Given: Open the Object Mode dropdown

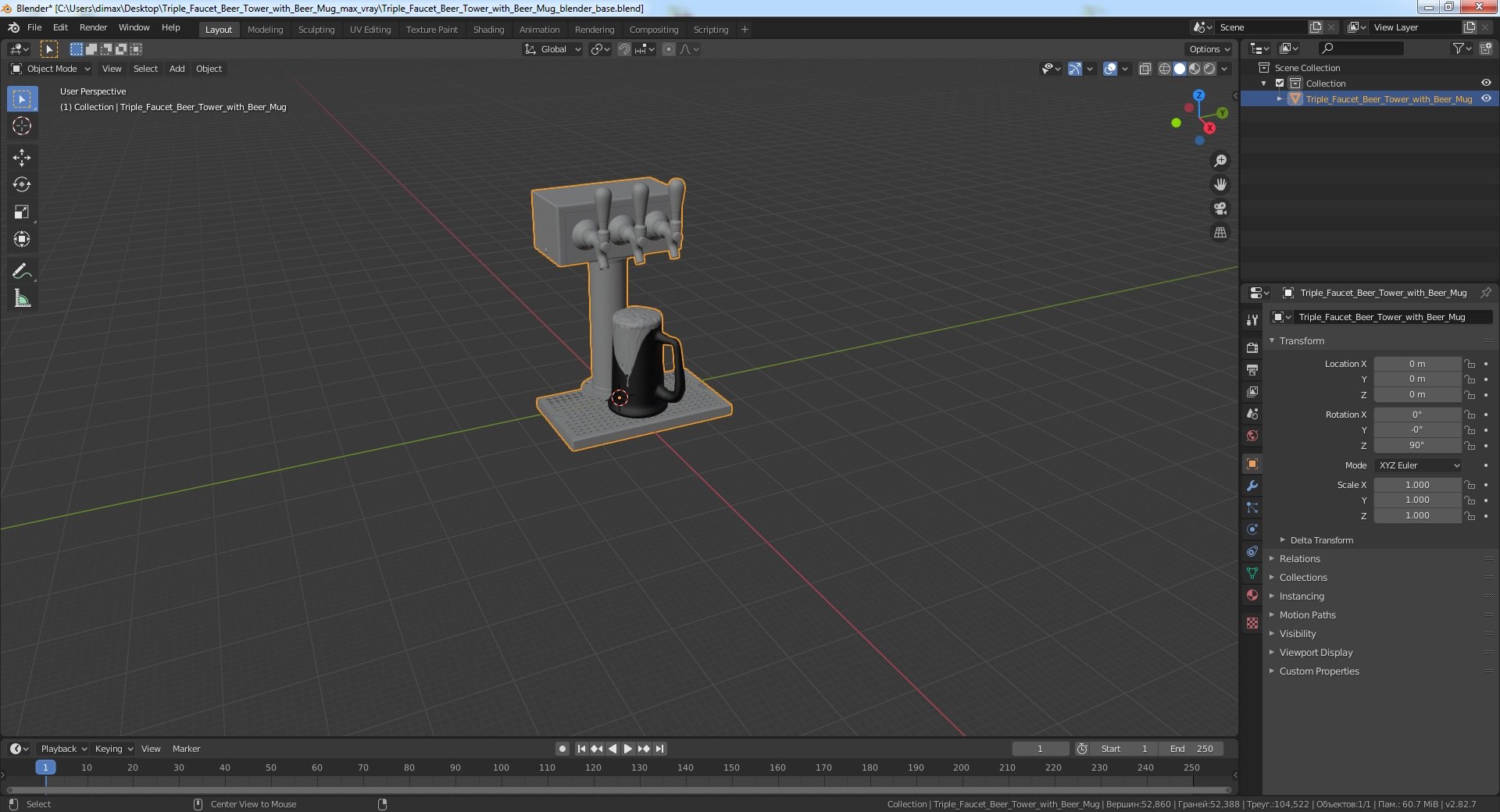Looking at the screenshot, I should click(x=51, y=69).
